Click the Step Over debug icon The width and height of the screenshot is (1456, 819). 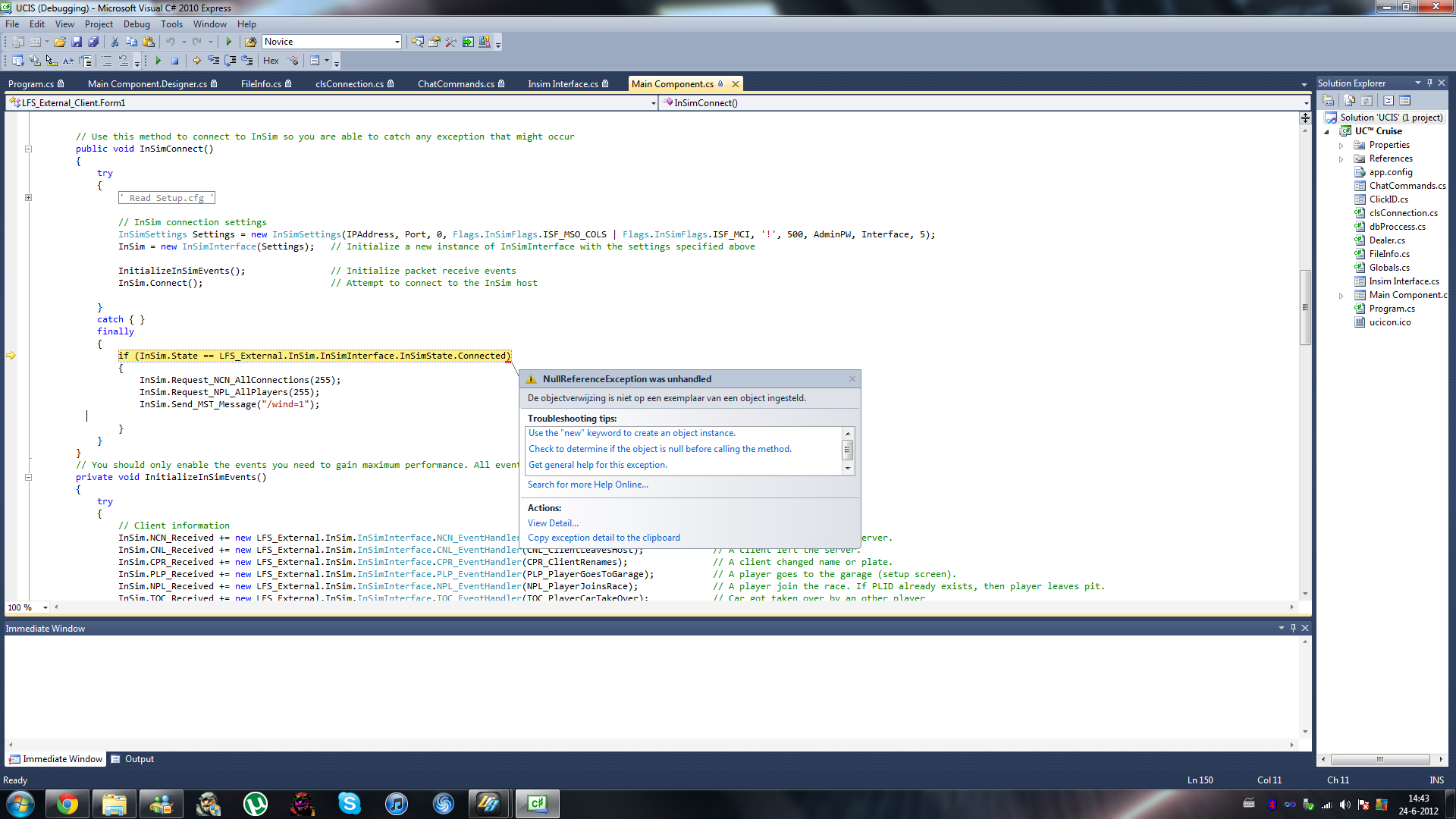[x=231, y=61]
